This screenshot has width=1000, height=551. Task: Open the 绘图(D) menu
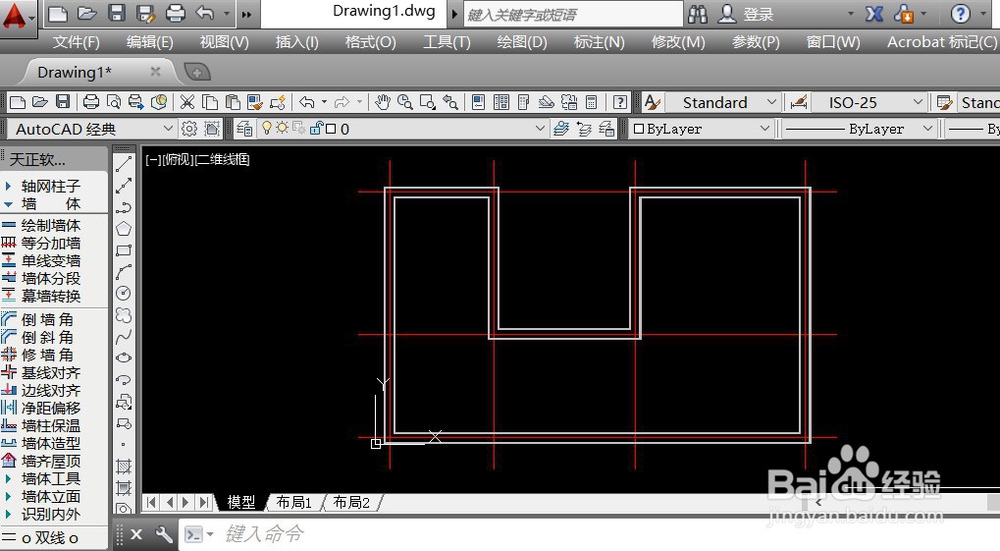[522, 42]
